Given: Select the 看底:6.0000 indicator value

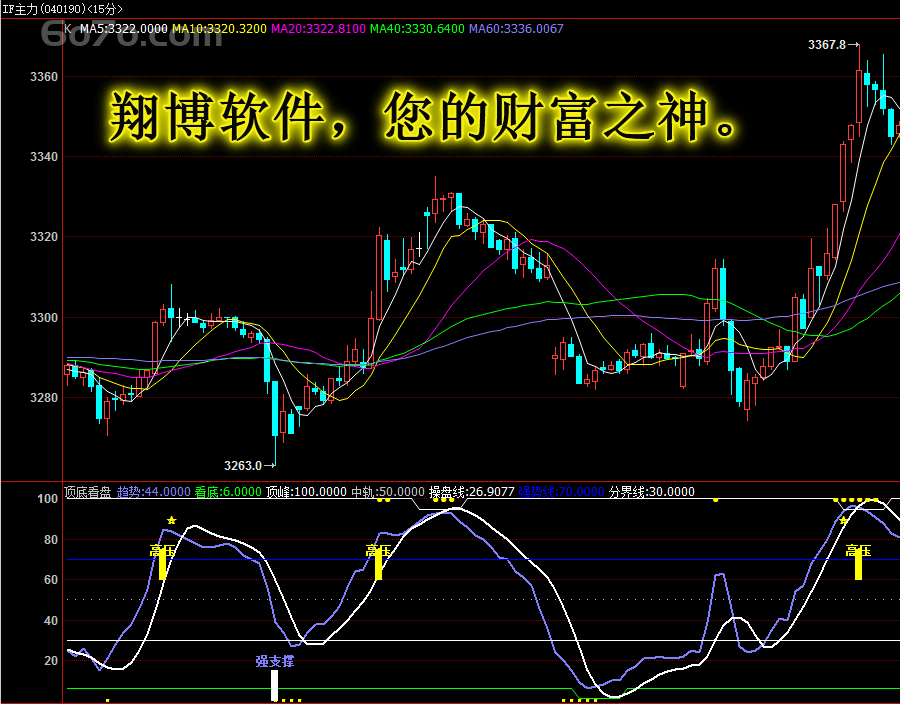Looking at the screenshot, I should [x=227, y=492].
